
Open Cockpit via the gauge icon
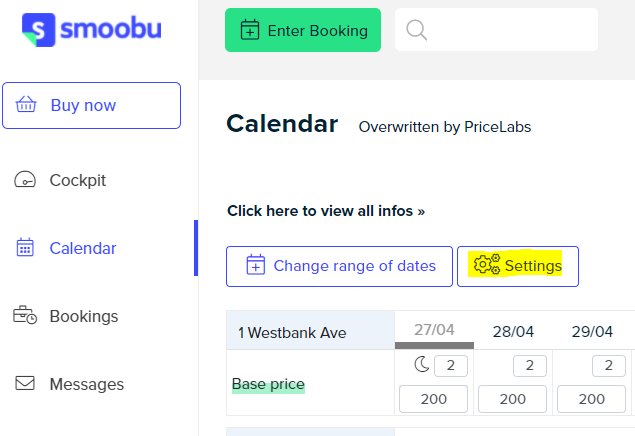pyautogui.click(x=25, y=179)
